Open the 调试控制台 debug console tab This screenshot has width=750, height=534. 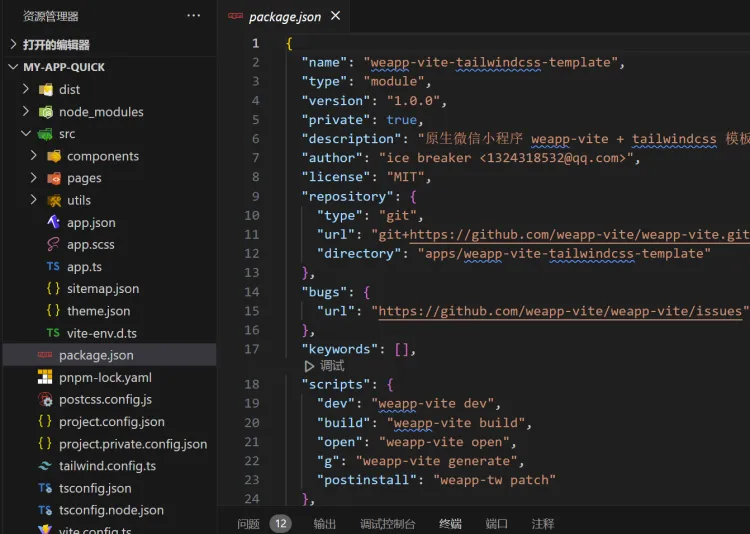[x=387, y=523]
